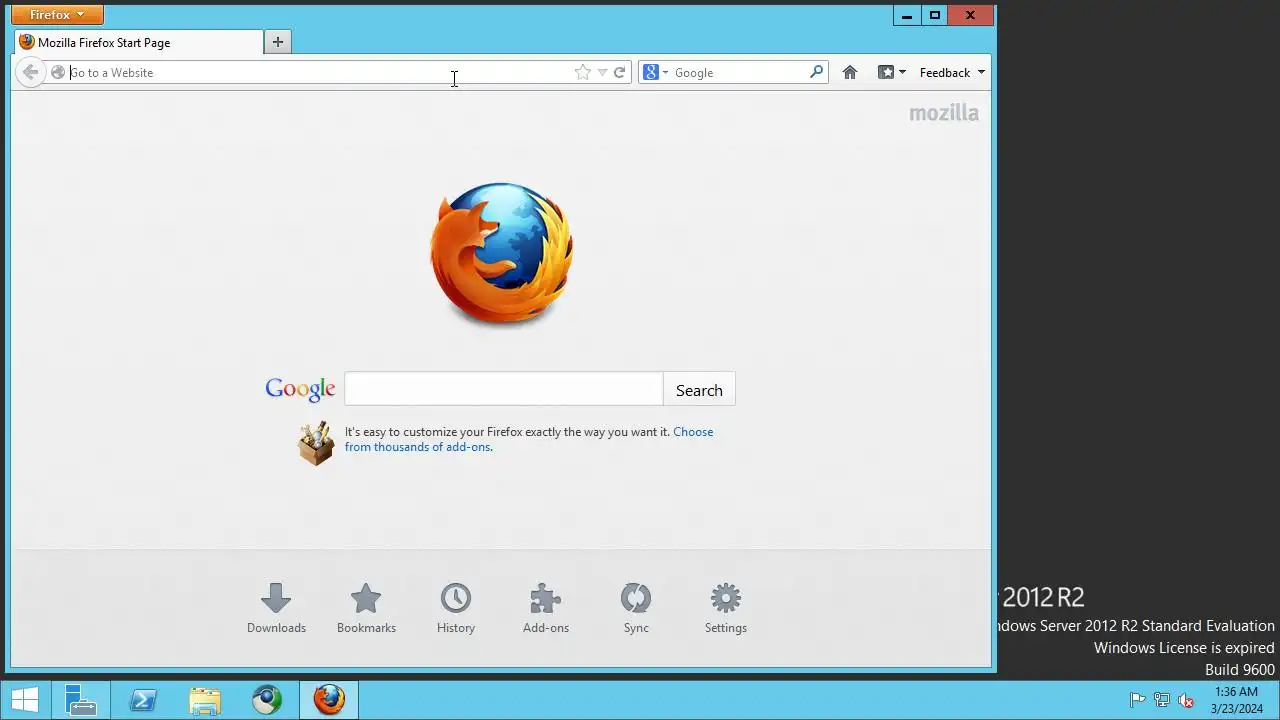The height and width of the screenshot is (720, 1280).
Task: Open the search engine selector dropdown
Action: tap(656, 72)
